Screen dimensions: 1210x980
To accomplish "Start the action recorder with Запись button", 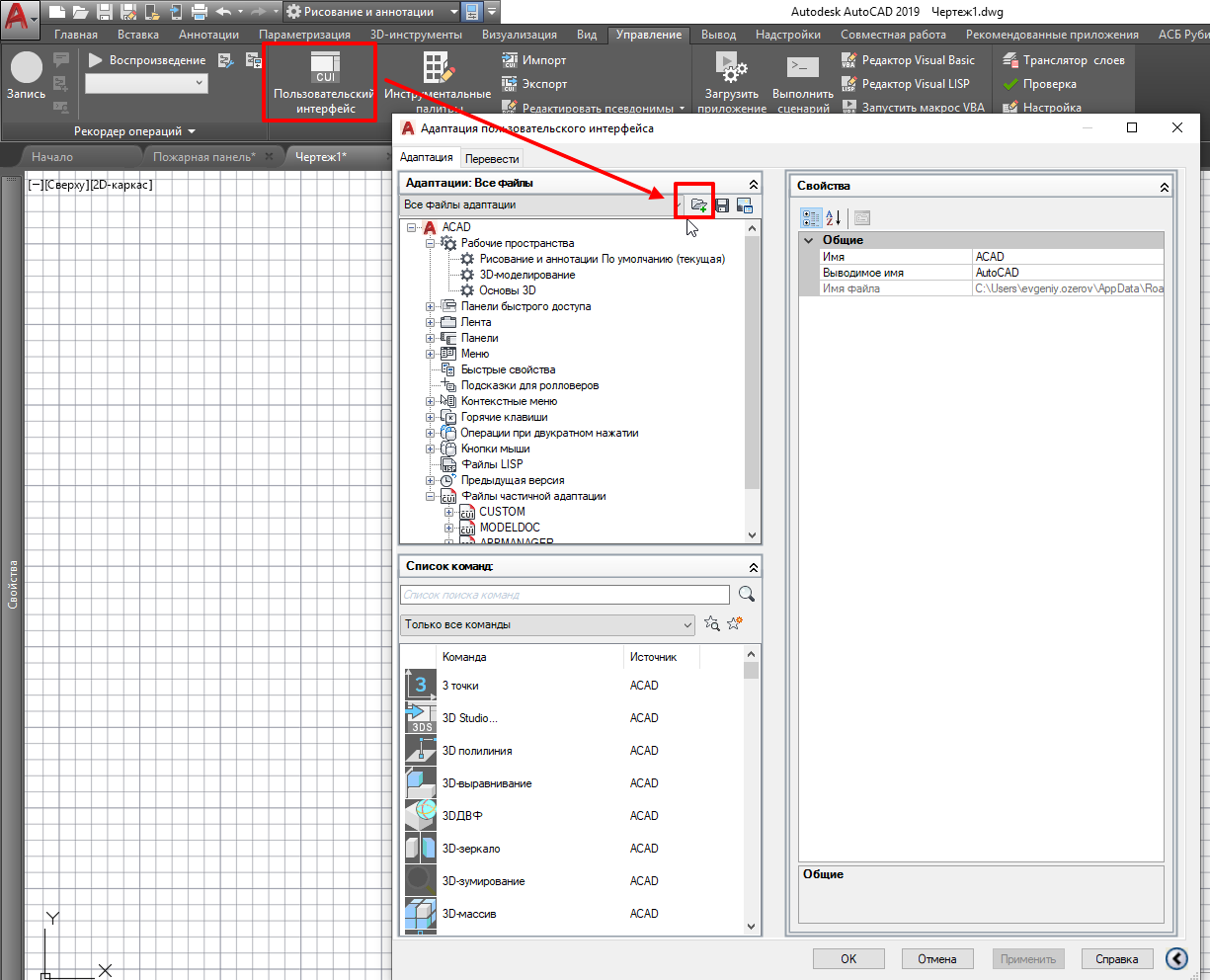I will coord(27,76).
